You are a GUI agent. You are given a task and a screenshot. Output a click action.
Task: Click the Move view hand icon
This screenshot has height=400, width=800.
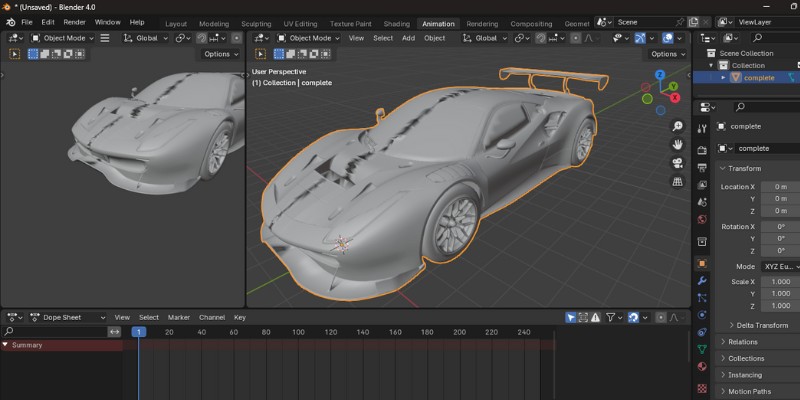click(x=678, y=145)
